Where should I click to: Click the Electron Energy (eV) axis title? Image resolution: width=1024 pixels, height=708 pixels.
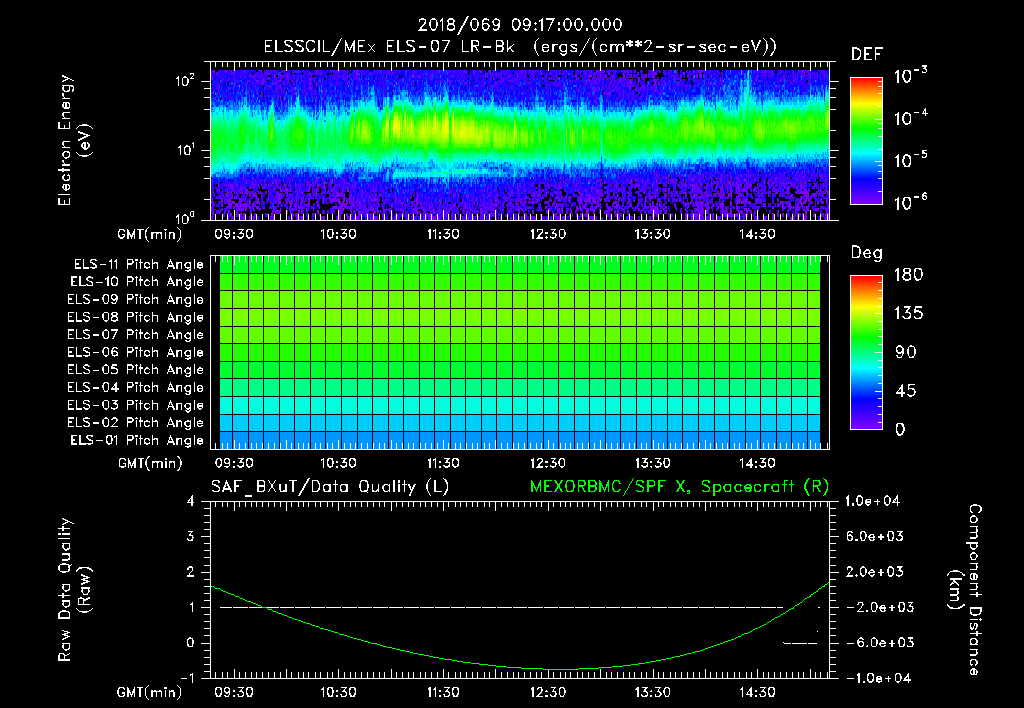[73, 140]
